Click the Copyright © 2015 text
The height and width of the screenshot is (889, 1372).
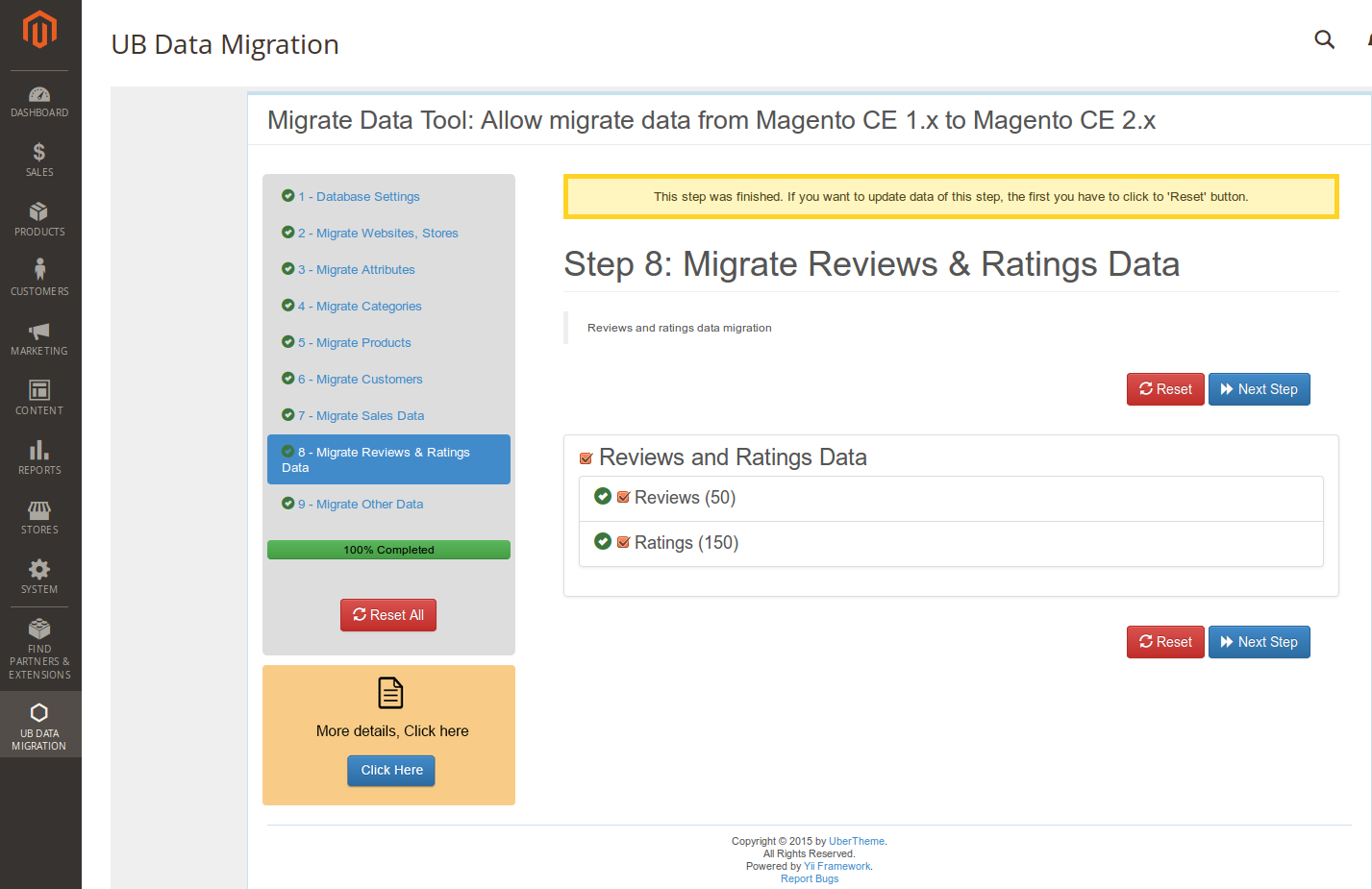pyautogui.click(x=772, y=841)
